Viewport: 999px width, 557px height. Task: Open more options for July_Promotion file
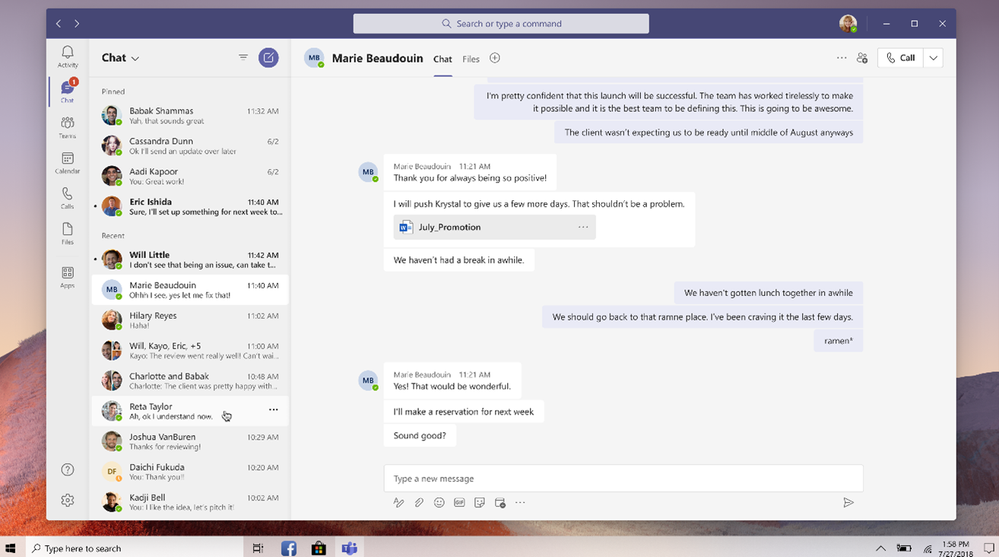[583, 227]
